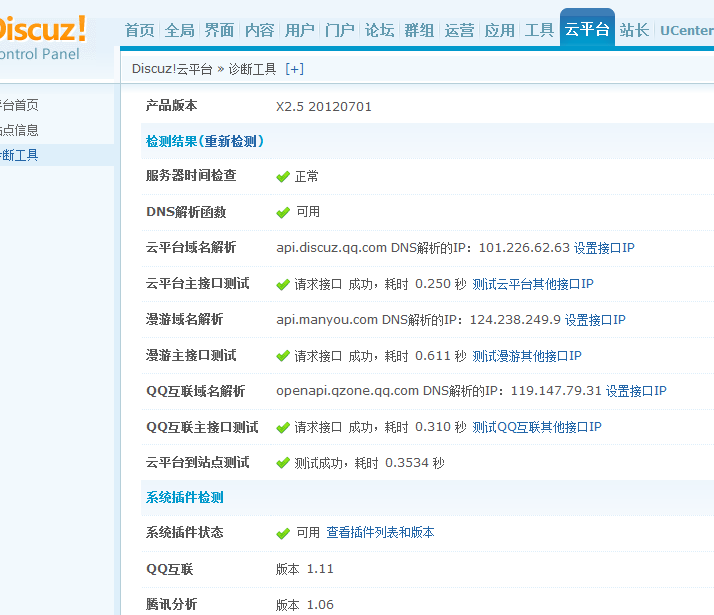Open the 站长 navigation tab
This screenshot has width=714, height=615.
(634, 30)
